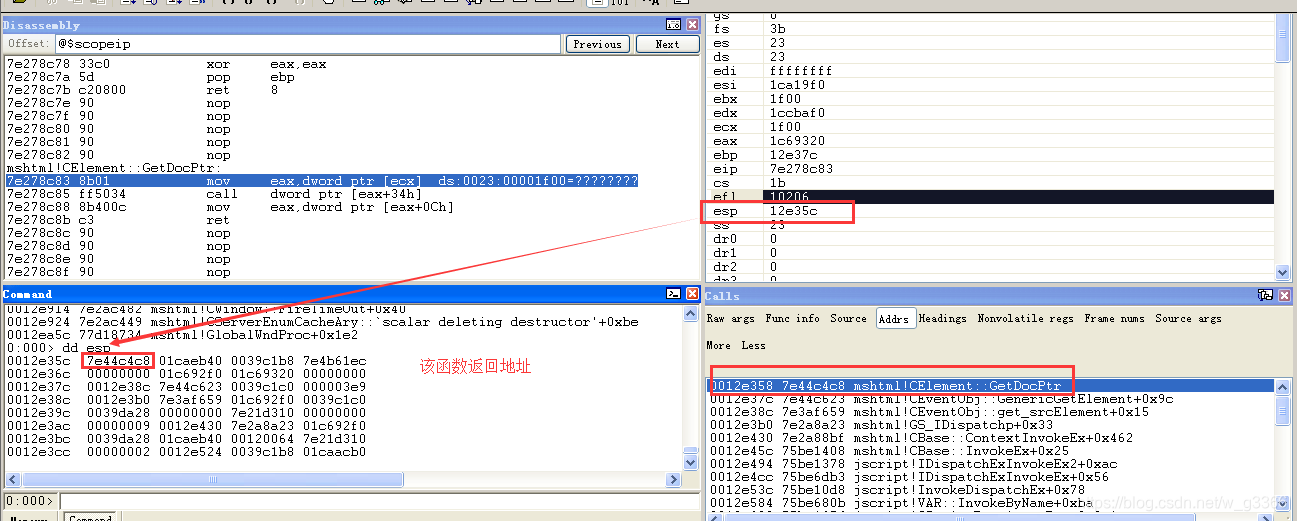The height and width of the screenshot is (521, 1297).
Task: Left arrow of Command horizontal scrollbar
Action: 12,481
